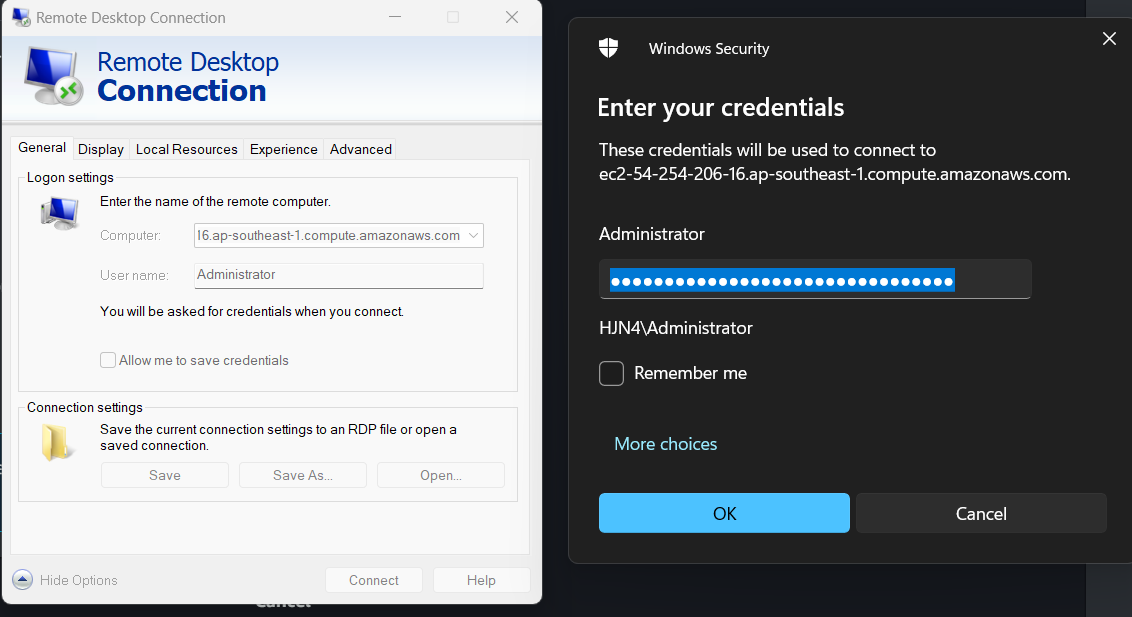
Task: Click the Hide Options arrow icon
Action: click(23, 580)
